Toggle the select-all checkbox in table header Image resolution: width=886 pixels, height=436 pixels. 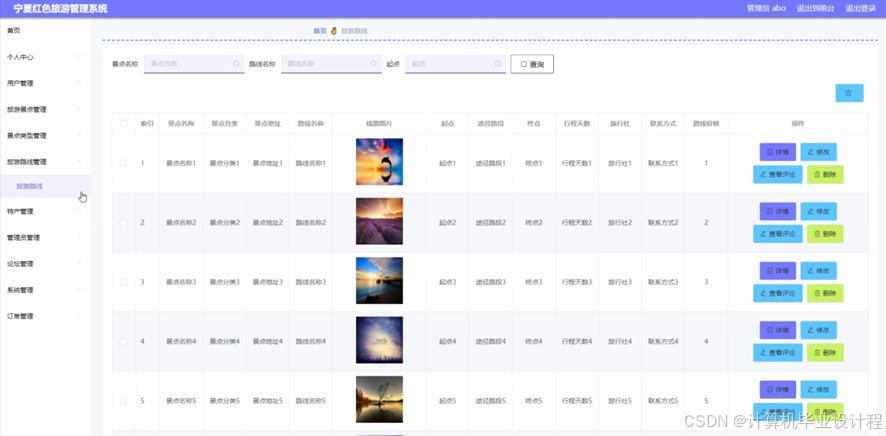[x=124, y=124]
